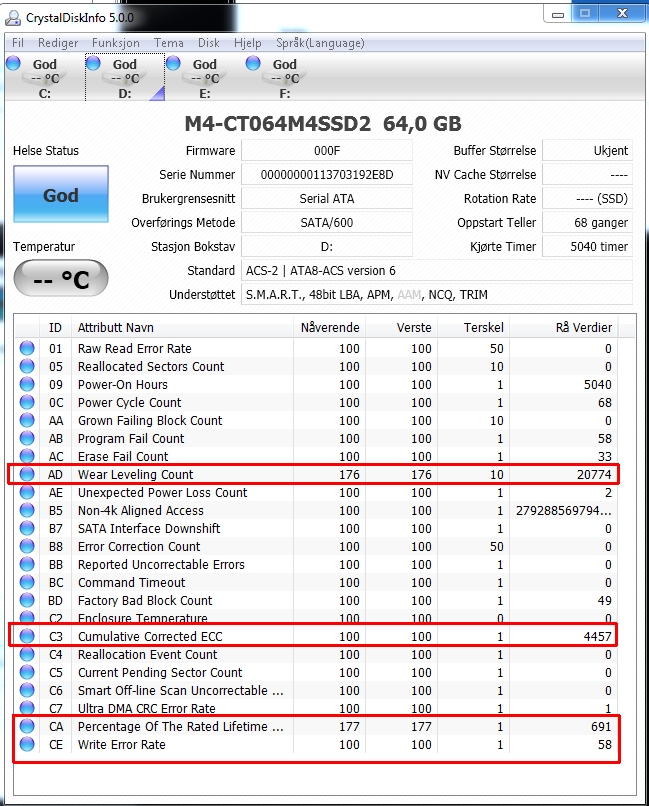This screenshot has width=649, height=806.
Task: Click status icon for Factory Bad Block Count
Action: (27, 600)
